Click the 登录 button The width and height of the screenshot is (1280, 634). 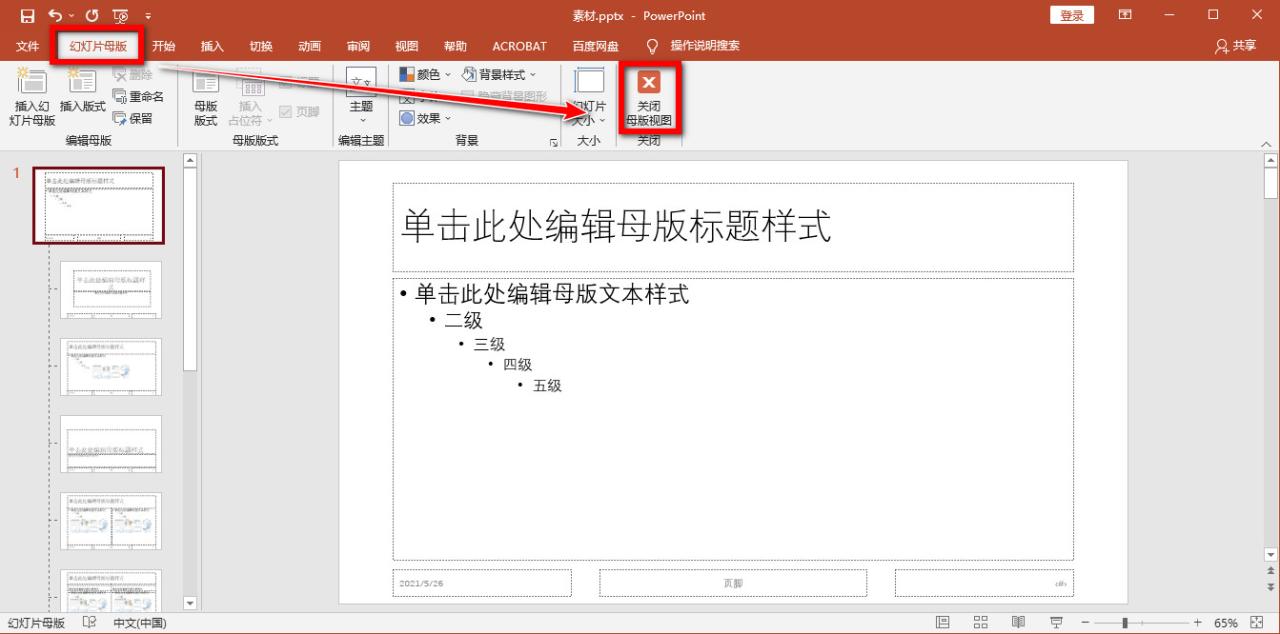pyautogui.click(x=1071, y=15)
